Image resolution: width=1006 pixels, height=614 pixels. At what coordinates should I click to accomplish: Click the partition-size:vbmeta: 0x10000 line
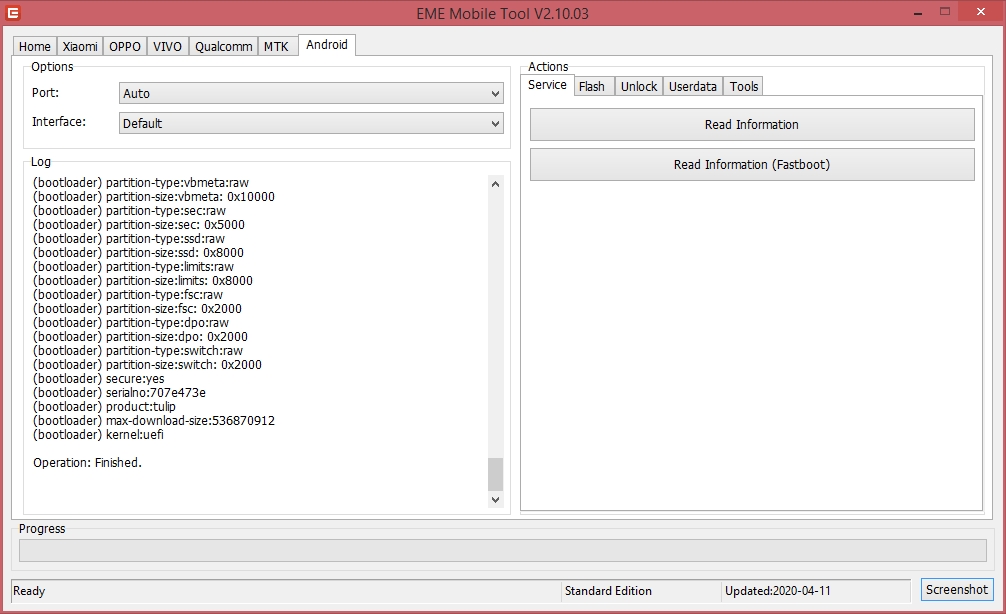pyautogui.click(x=154, y=197)
